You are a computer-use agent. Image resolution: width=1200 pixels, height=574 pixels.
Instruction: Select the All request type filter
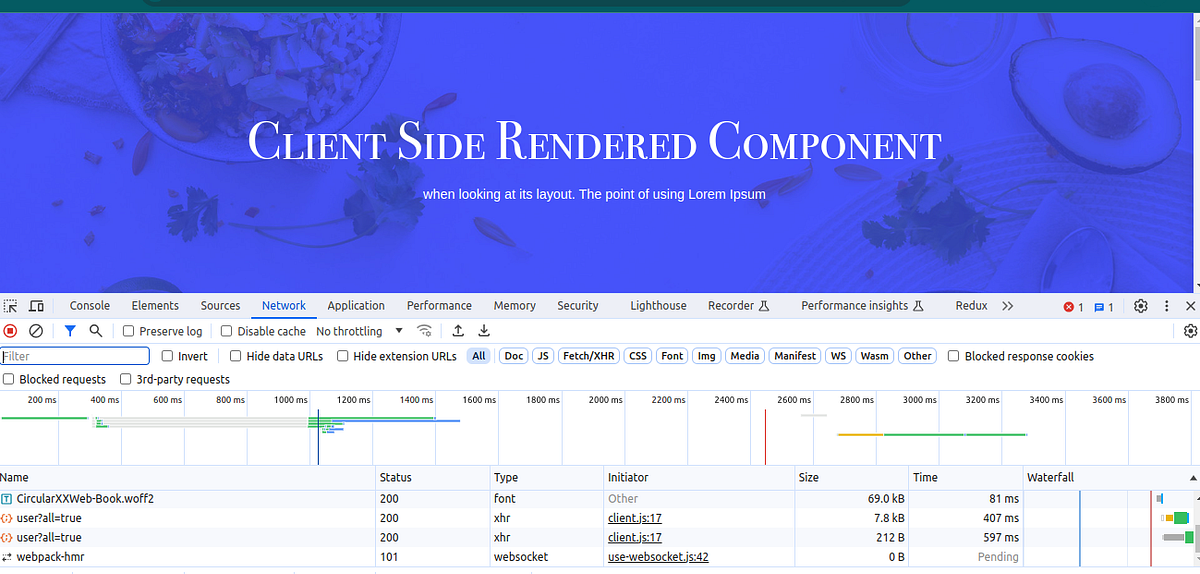(x=479, y=356)
